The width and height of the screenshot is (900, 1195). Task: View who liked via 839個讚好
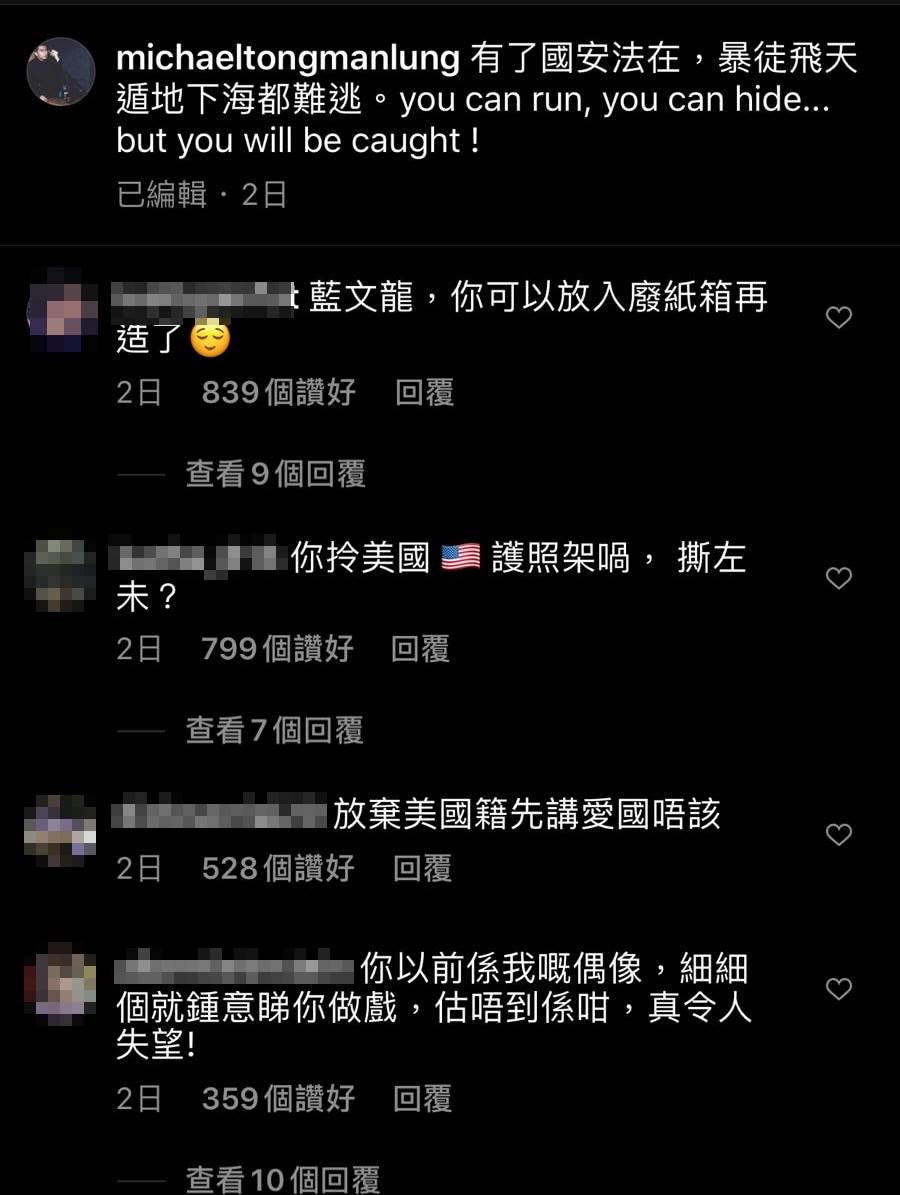tap(279, 392)
